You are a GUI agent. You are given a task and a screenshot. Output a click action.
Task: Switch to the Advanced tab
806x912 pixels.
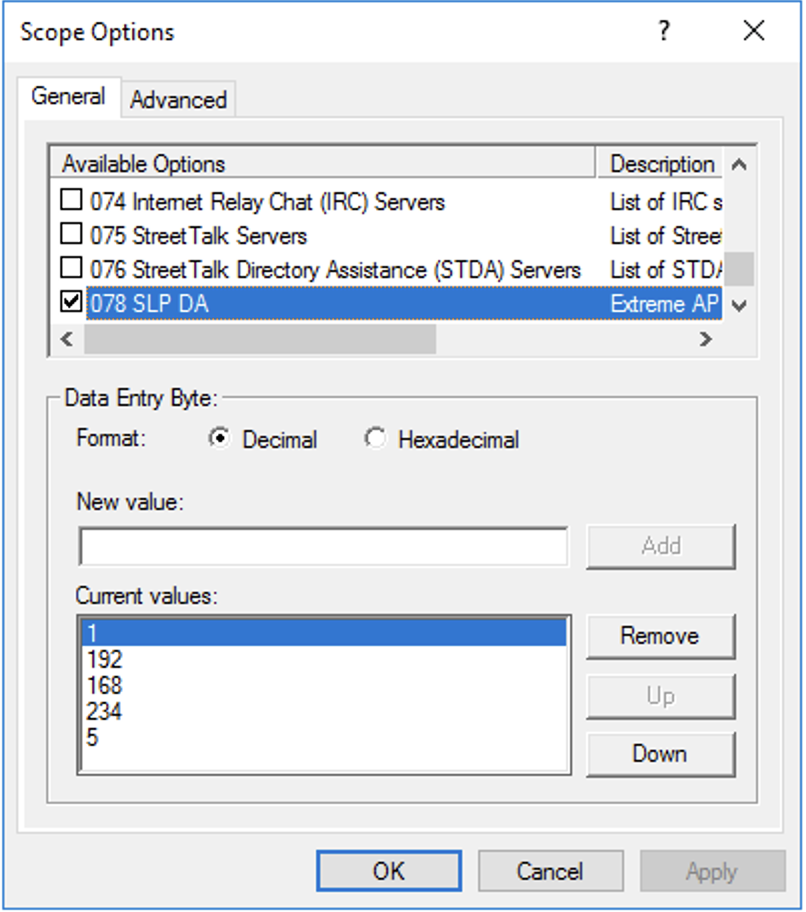(178, 99)
